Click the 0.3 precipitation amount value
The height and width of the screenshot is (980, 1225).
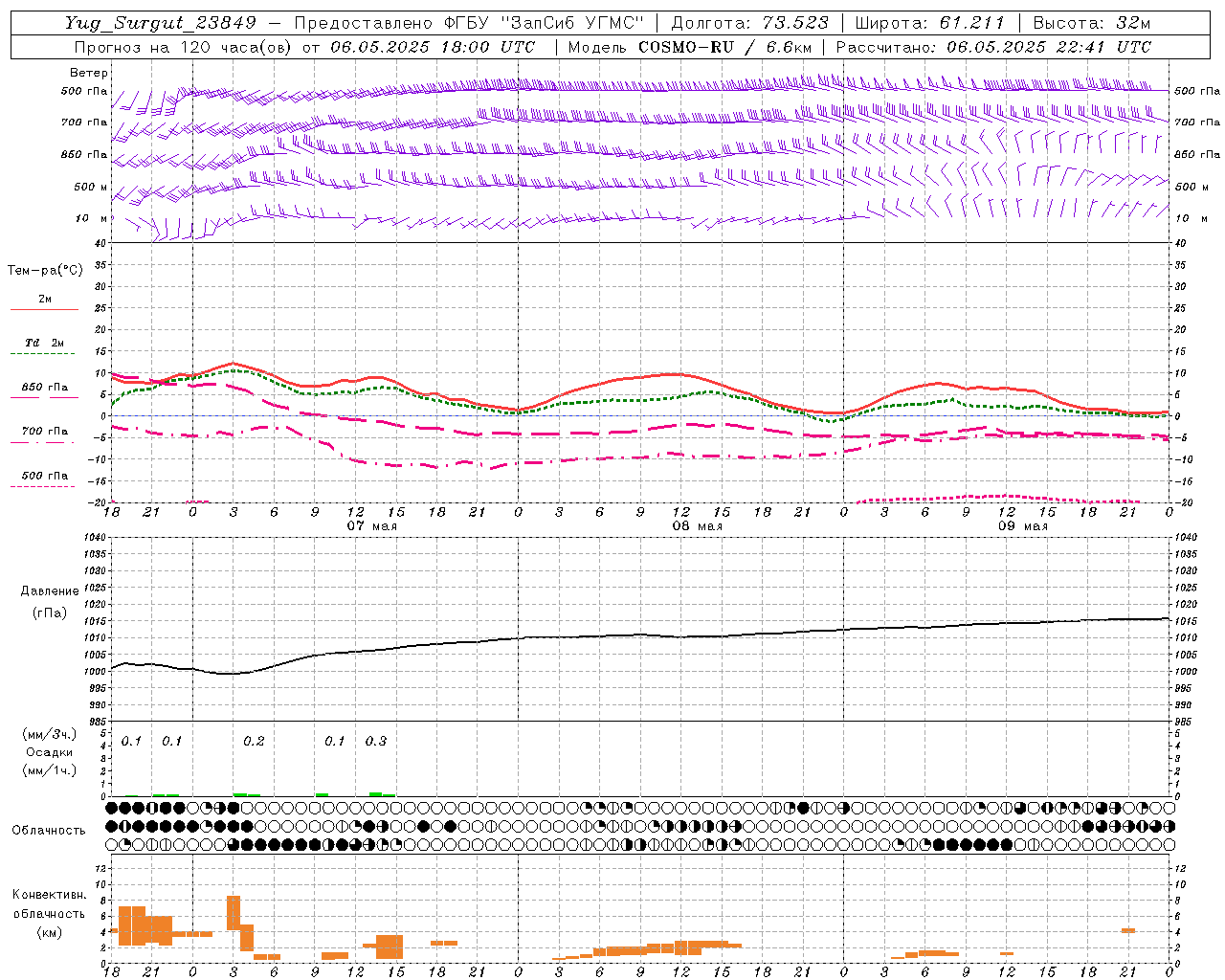tap(376, 741)
